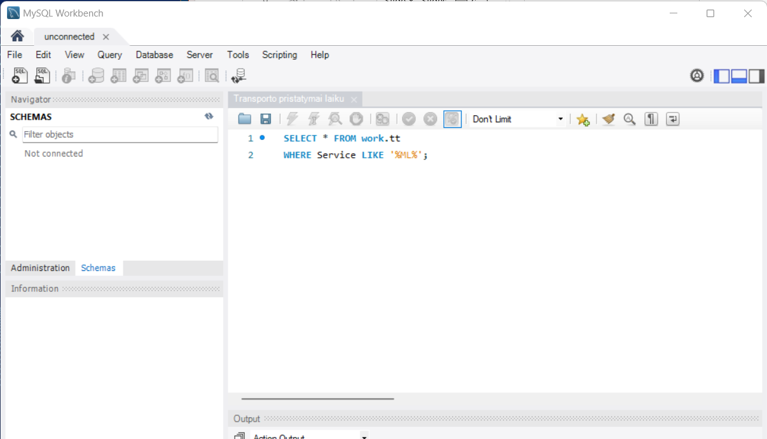Click the horizontal scrollbar under the editor

click(x=317, y=399)
